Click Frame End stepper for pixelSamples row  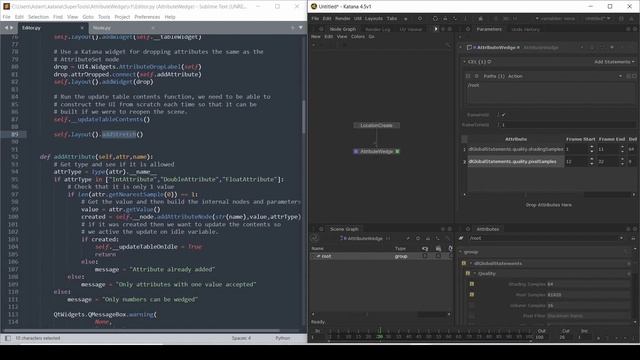[622, 162]
